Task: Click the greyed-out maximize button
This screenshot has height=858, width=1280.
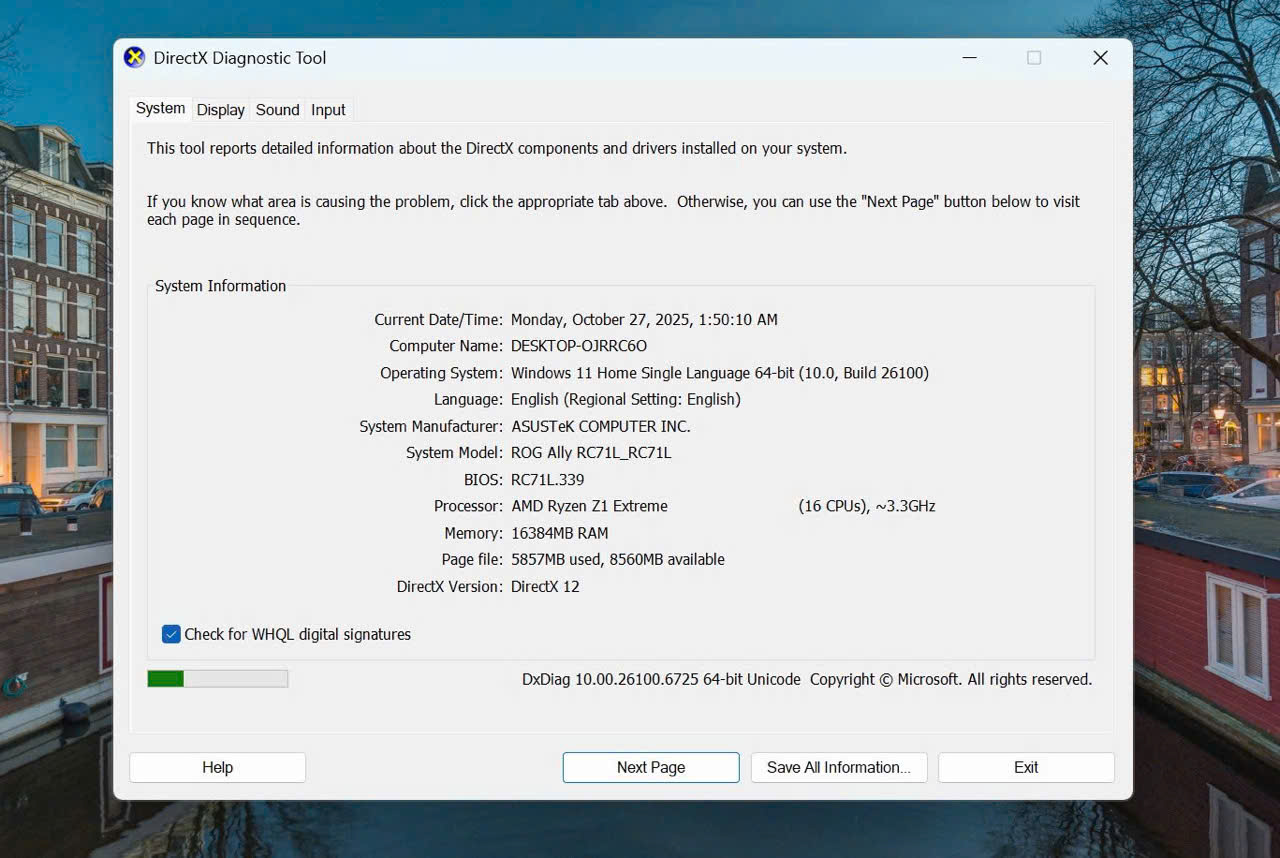Action: pyautogui.click(x=1034, y=58)
